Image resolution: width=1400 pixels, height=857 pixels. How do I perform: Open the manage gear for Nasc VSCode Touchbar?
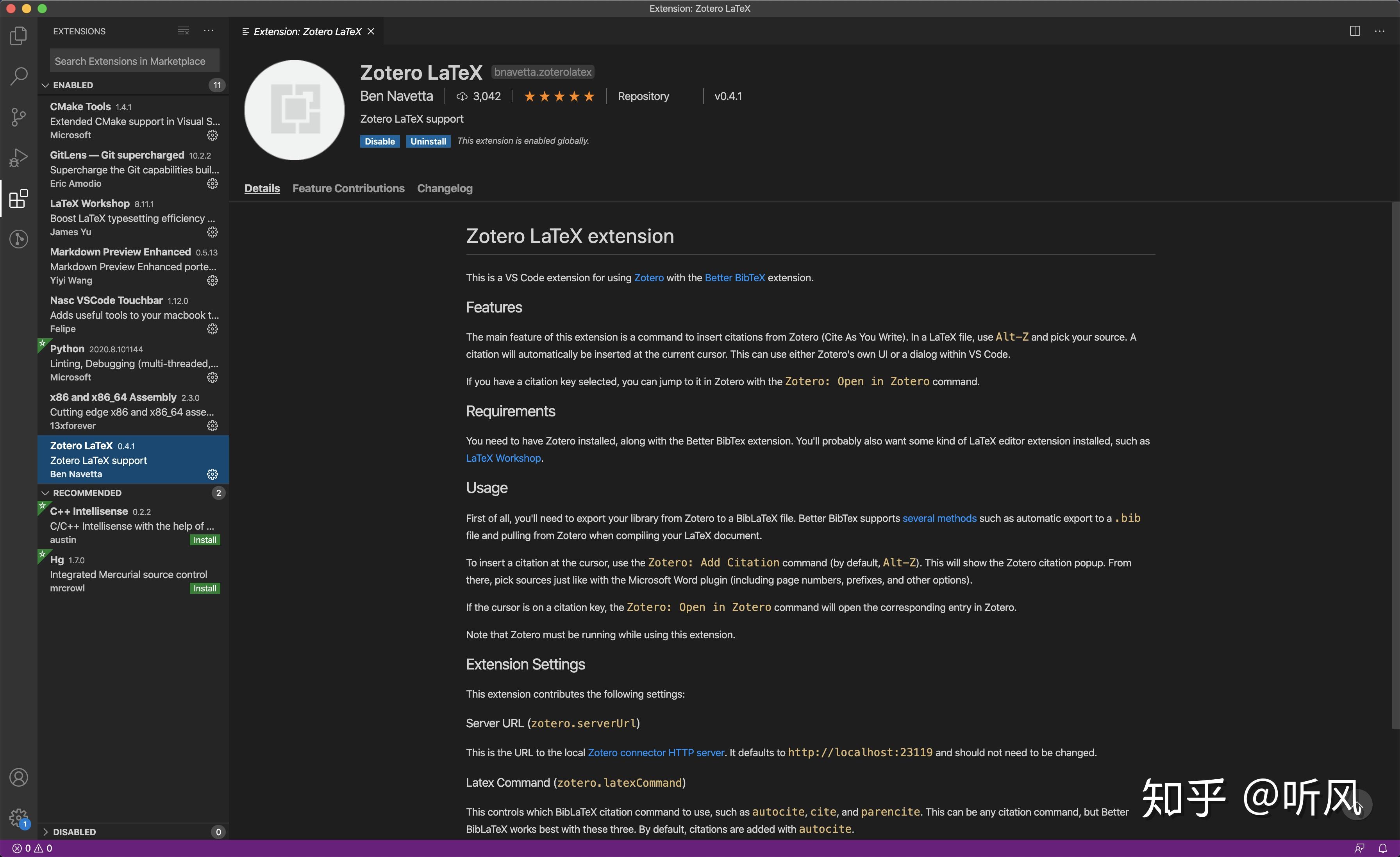click(x=212, y=329)
